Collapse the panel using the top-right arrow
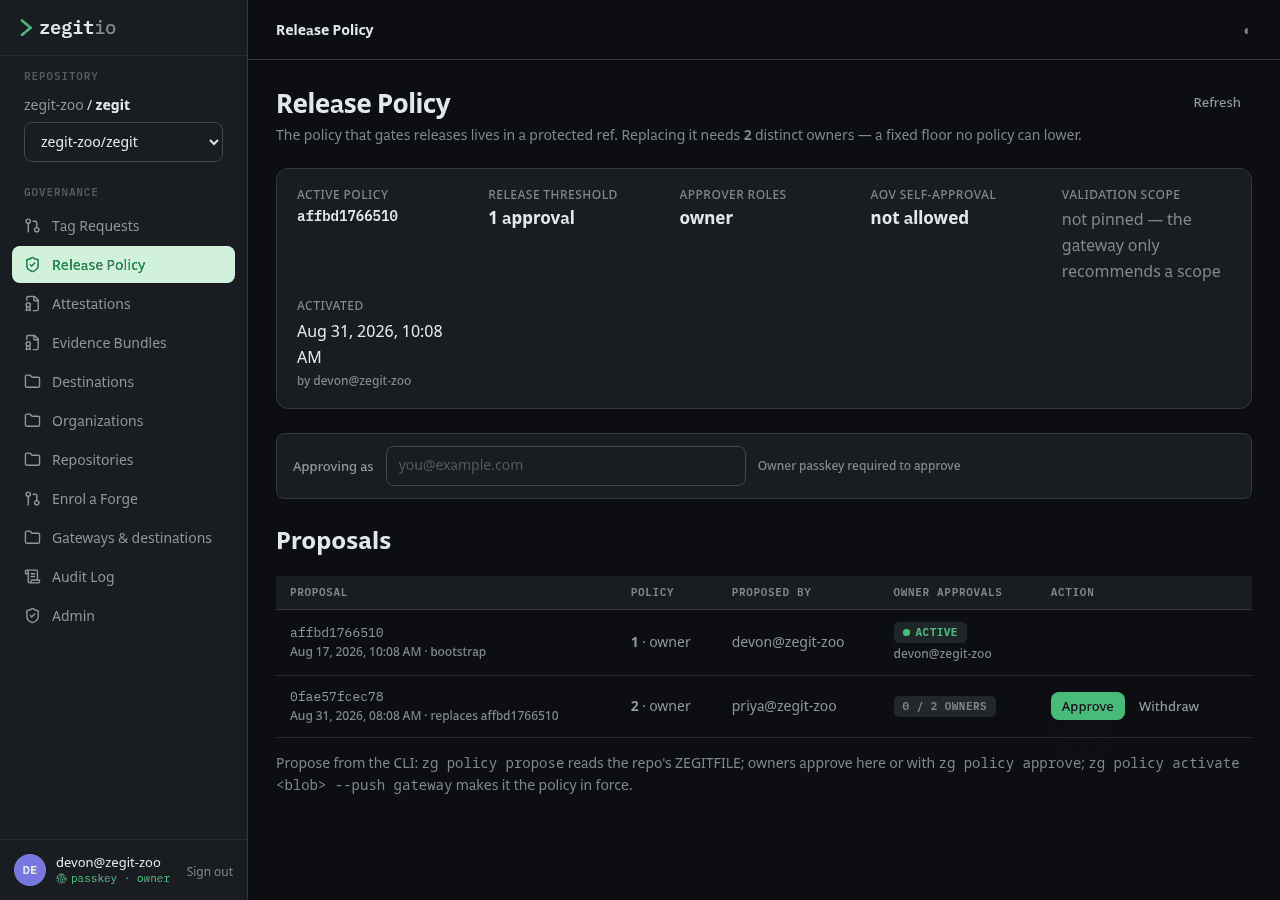 1246,31
